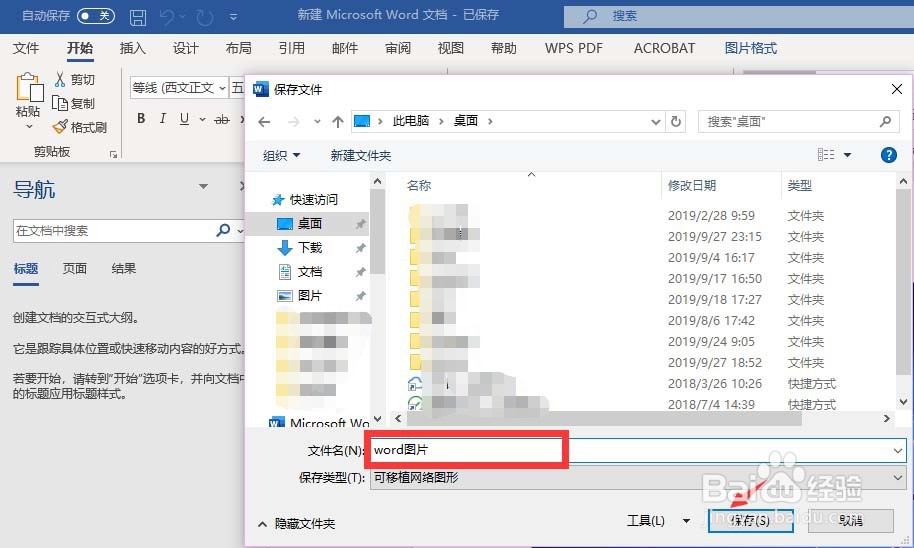
Task: Click the Forward arrow in save dialog
Action: coord(293,121)
